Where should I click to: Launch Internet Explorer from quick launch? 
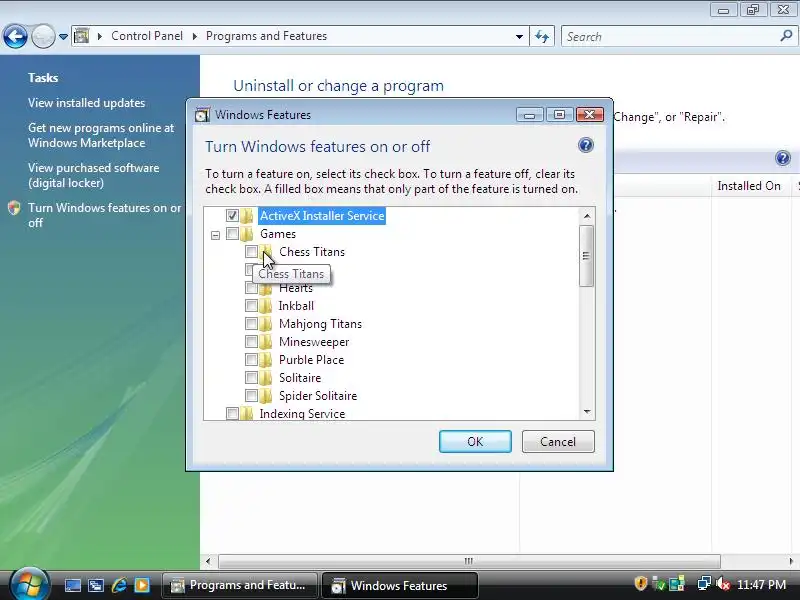(x=119, y=585)
